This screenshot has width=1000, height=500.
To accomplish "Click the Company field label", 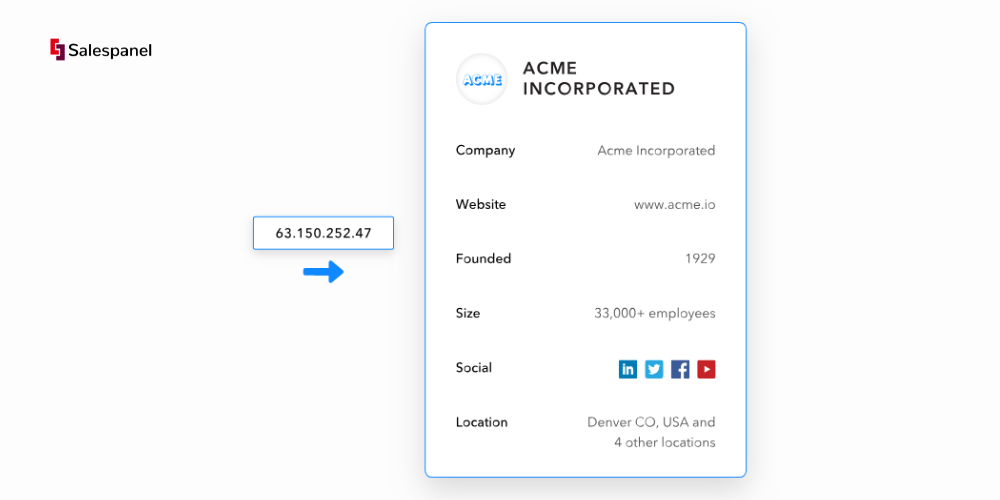I will (485, 150).
